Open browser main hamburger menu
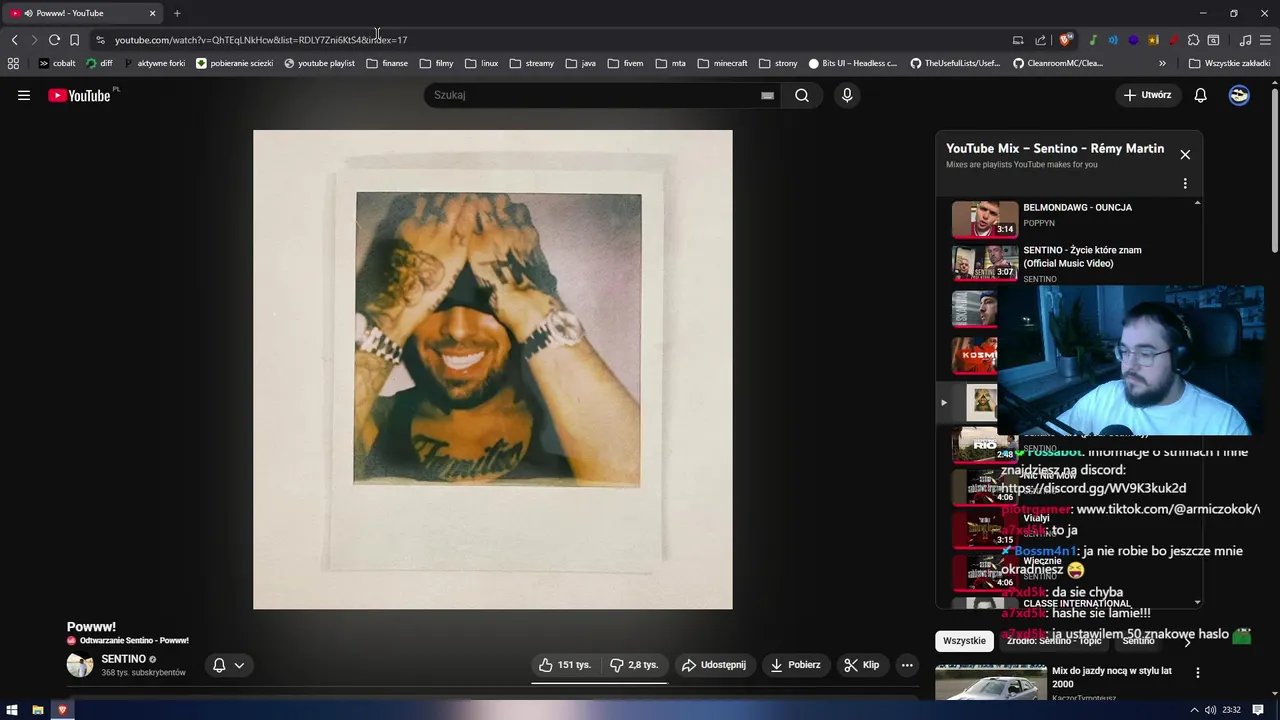This screenshot has width=1280, height=720. tap(1265, 40)
